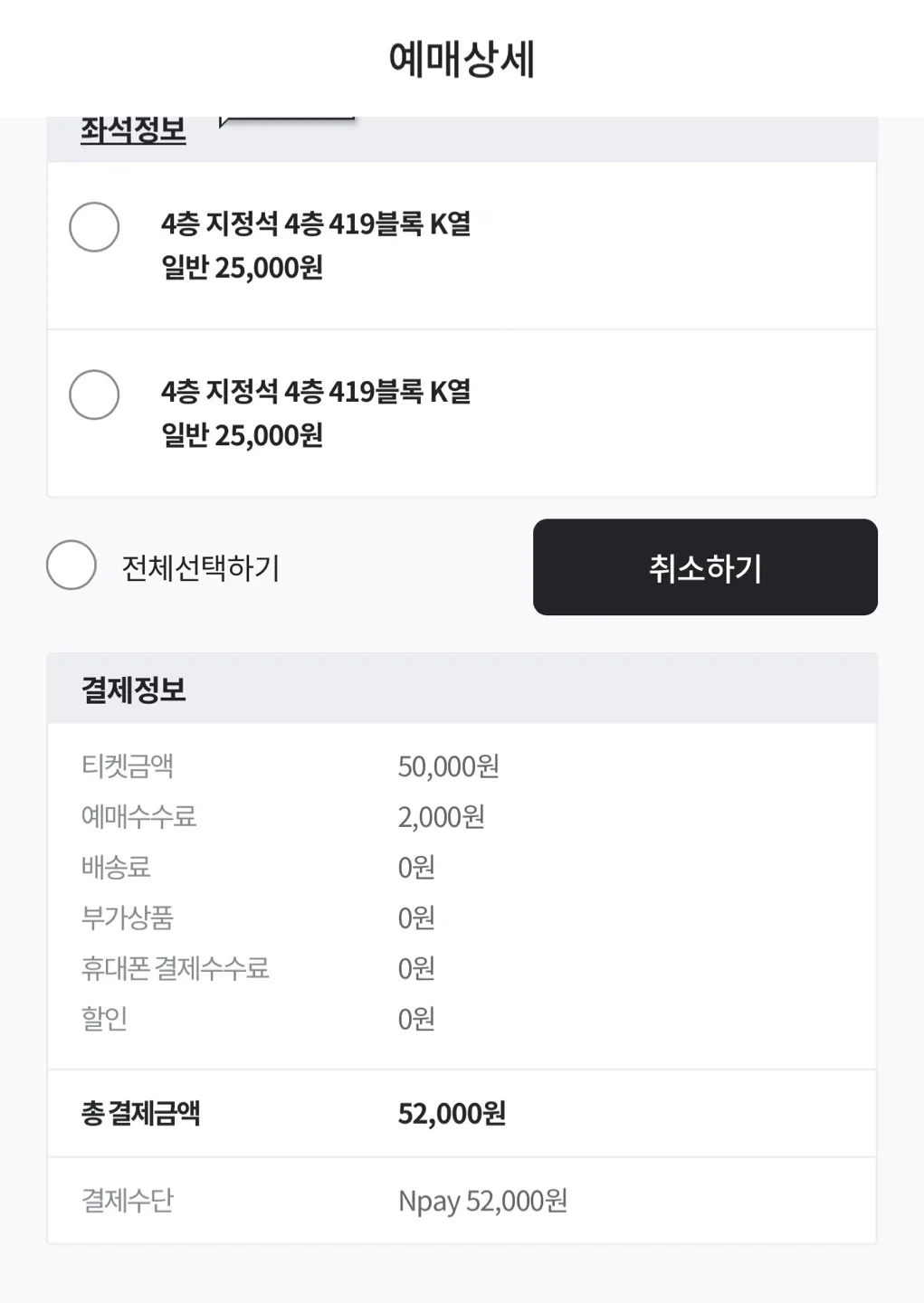Click the Npay 52,000원 payment method value

point(482,1201)
